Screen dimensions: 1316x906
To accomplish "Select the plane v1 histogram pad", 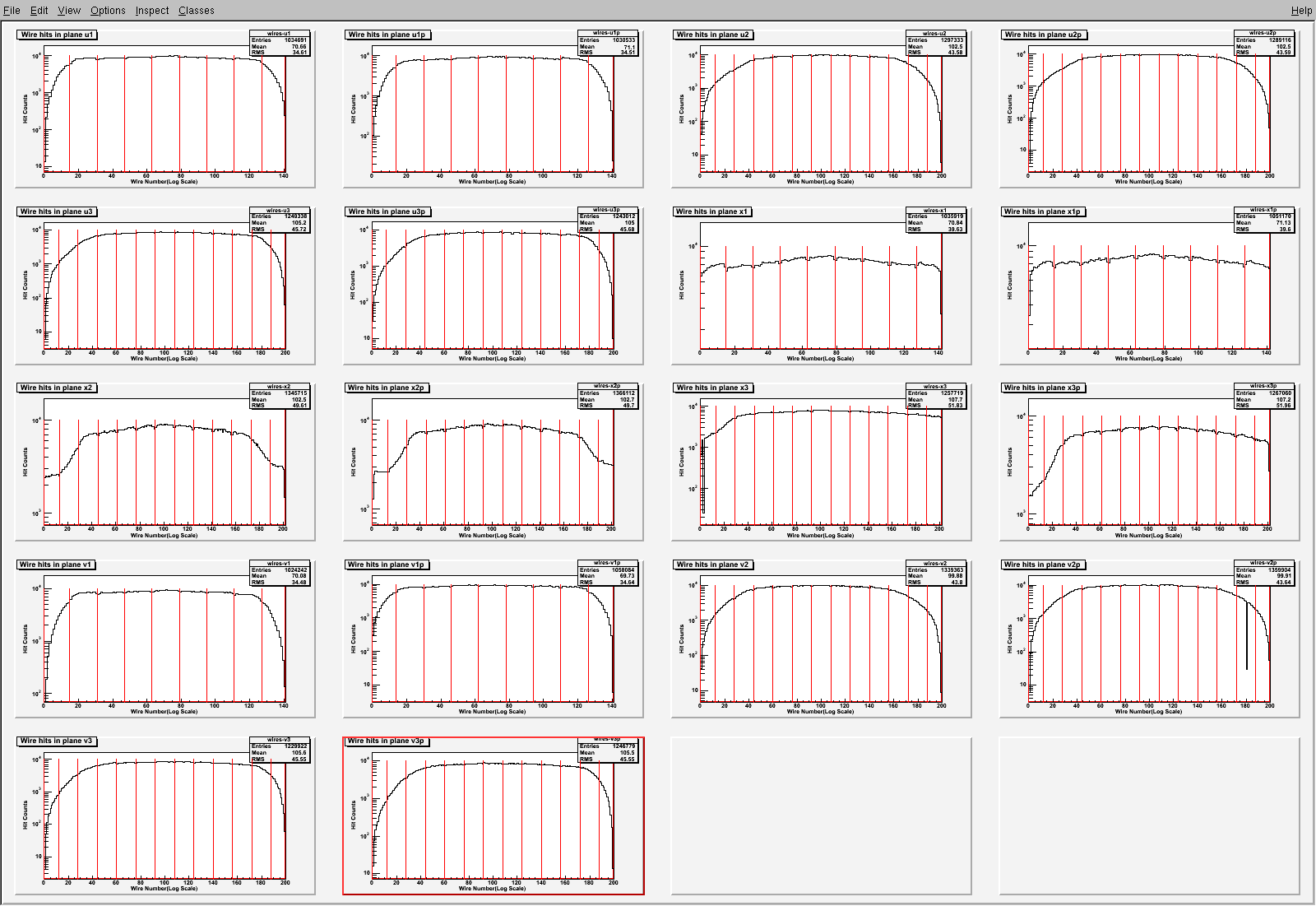I will click(x=165, y=639).
